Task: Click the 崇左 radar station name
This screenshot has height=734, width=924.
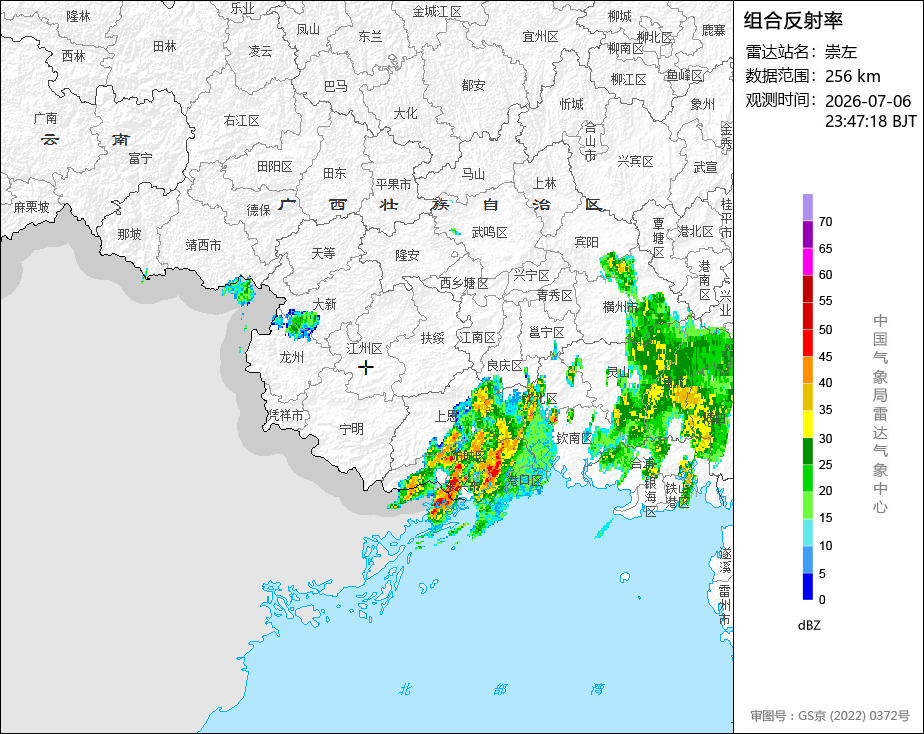Action: point(840,52)
